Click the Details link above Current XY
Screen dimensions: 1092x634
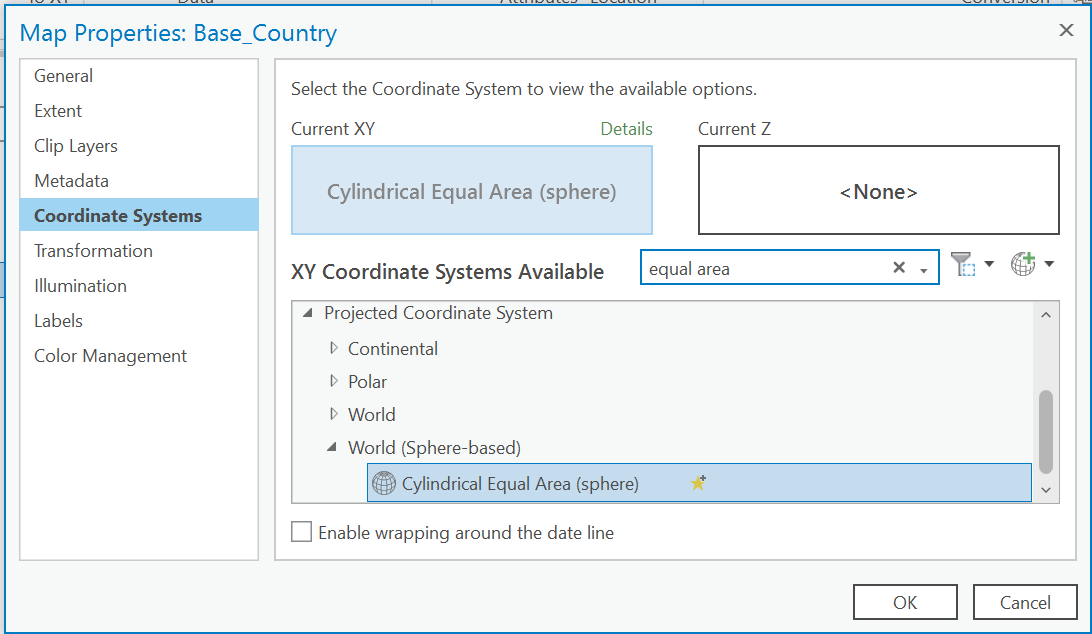(626, 129)
